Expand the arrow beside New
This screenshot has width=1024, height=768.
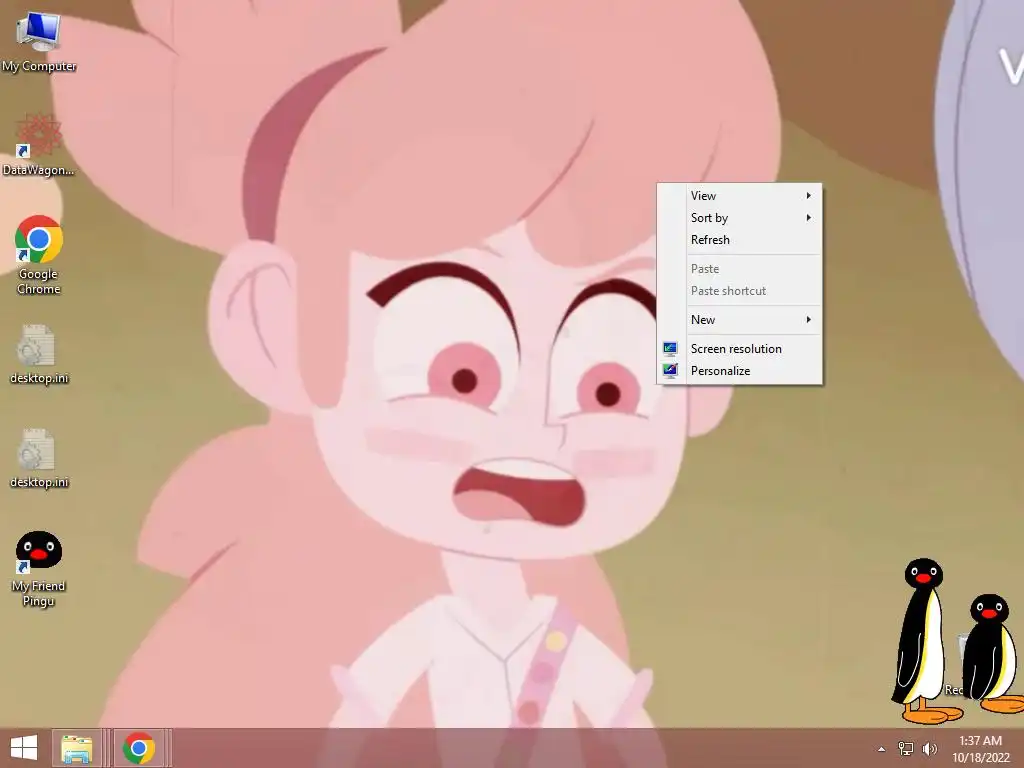click(808, 320)
